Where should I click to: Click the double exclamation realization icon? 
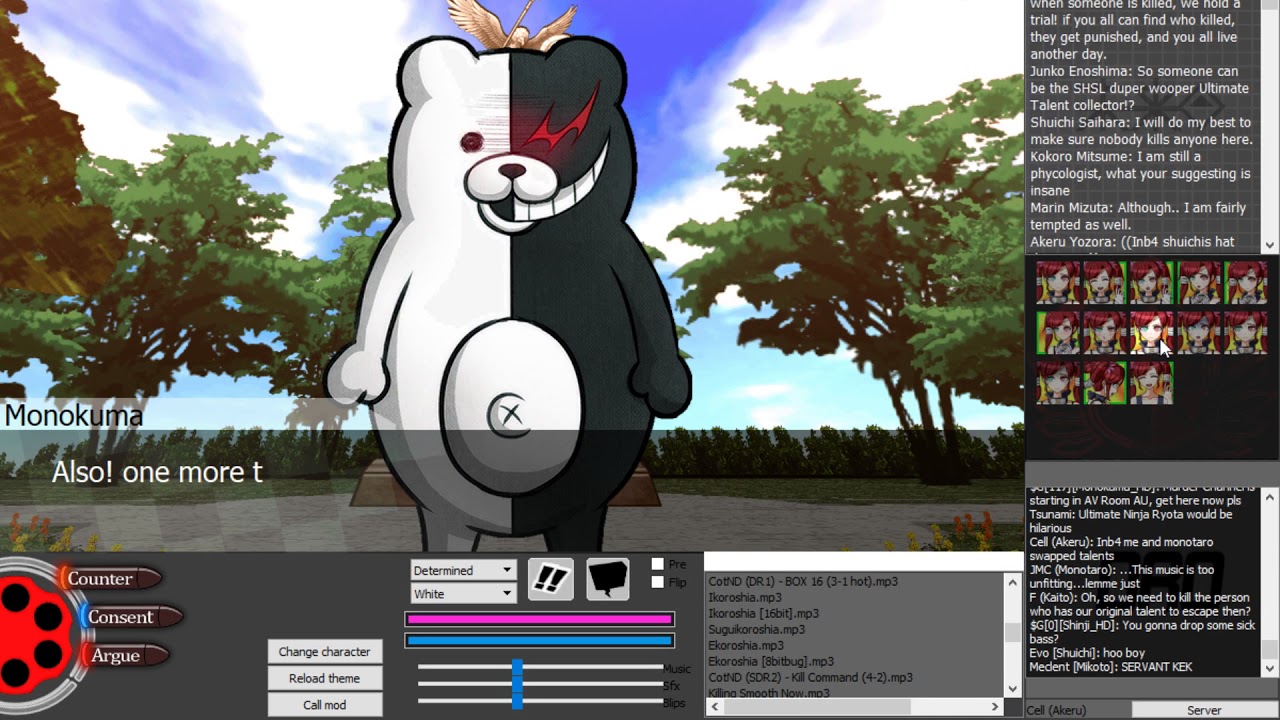pos(551,580)
